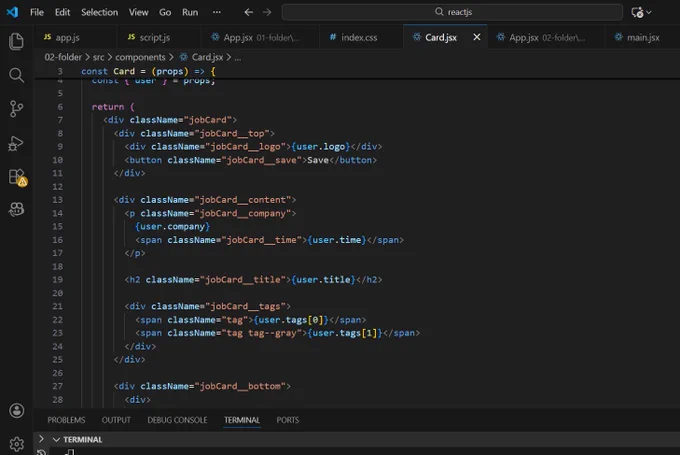Open the Edit menu
This screenshot has width=680, height=455.
coord(62,12)
